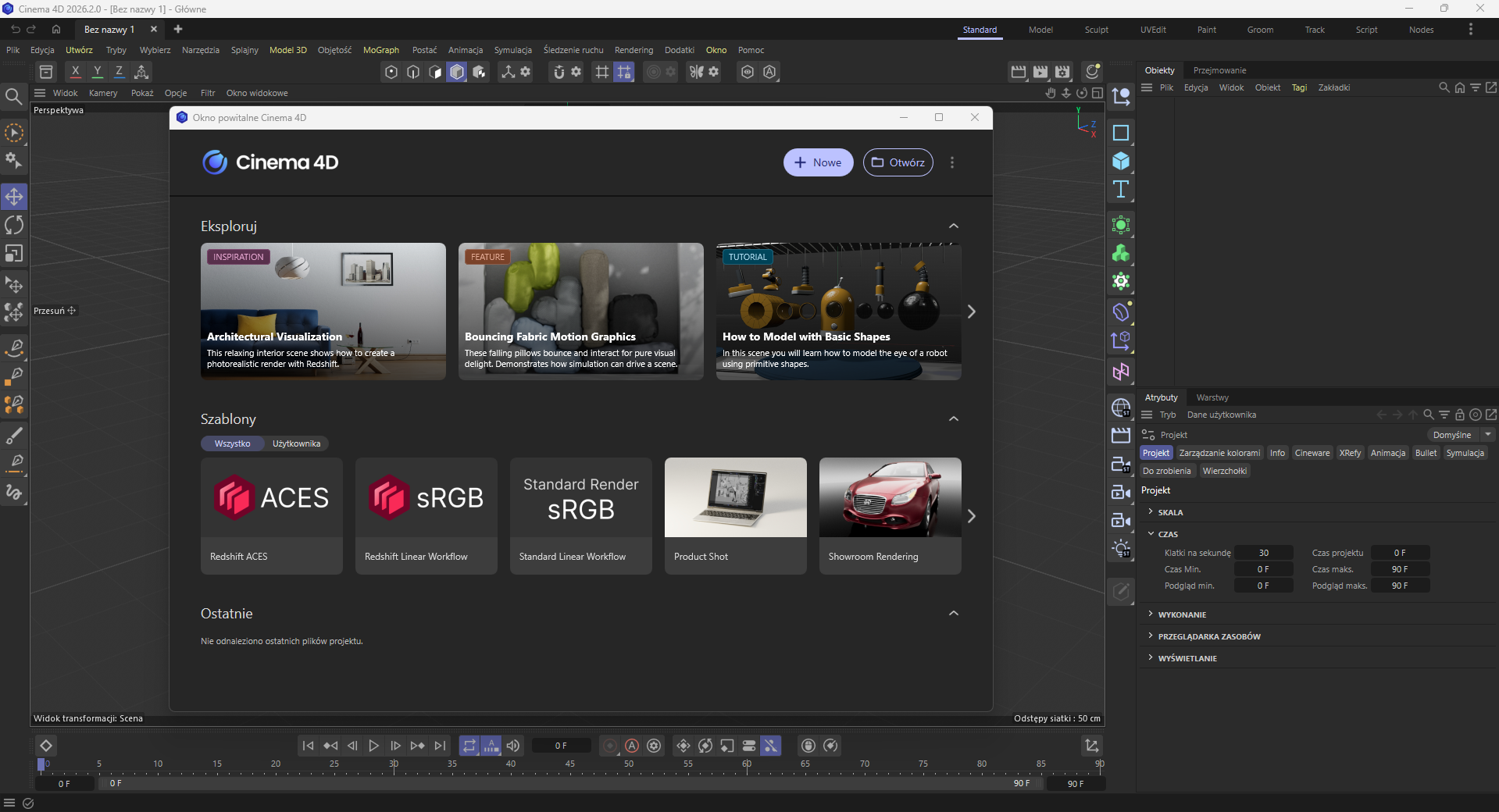Collapse the Eksploruj section
This screenshot has width=1499, height=812.
pos(954,226)
